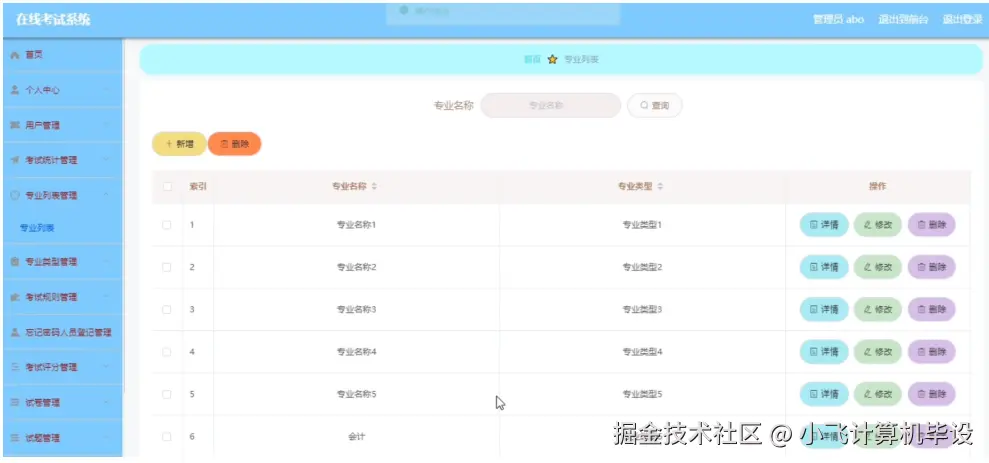Expand the 用户管理 menu chevron
989x463 pixels.
106,126
